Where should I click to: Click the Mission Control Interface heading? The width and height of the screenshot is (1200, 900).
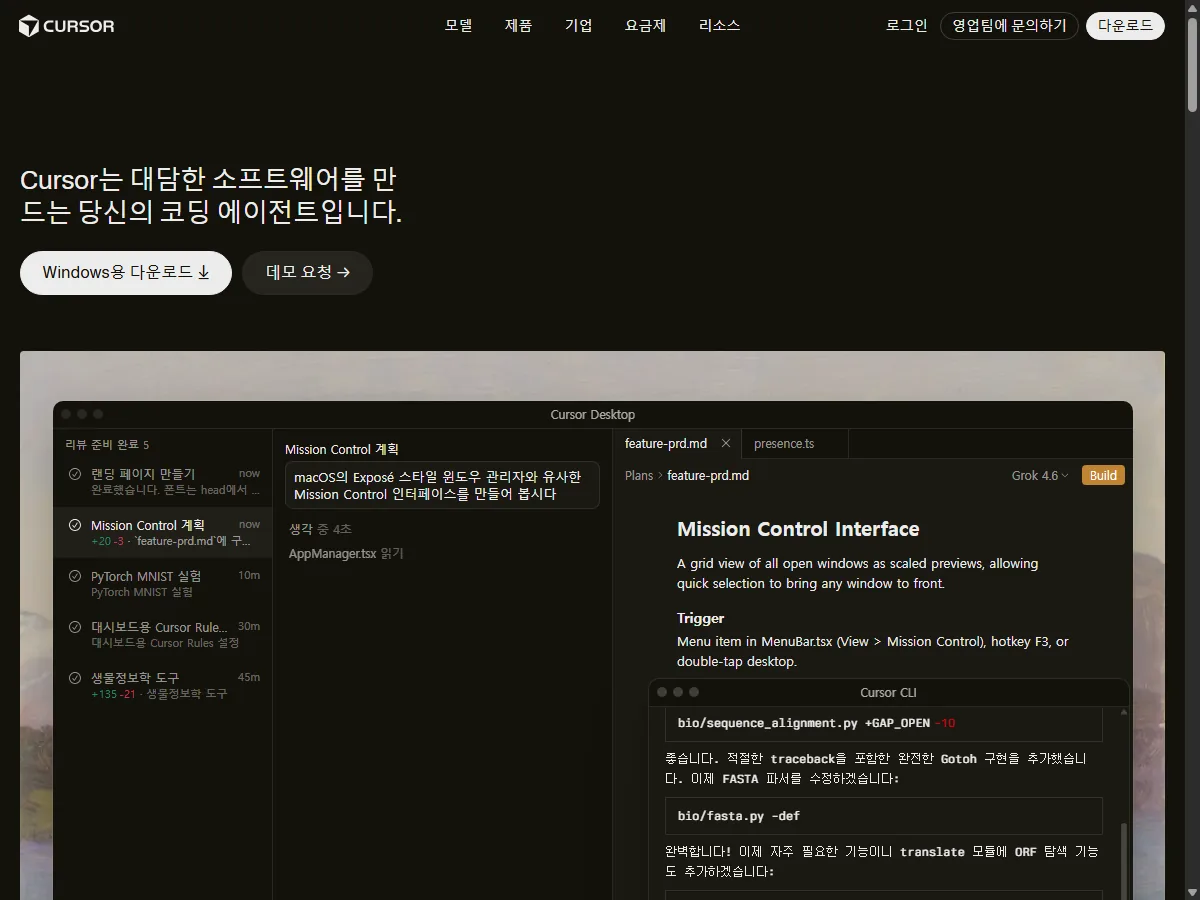tap(798, 529)
